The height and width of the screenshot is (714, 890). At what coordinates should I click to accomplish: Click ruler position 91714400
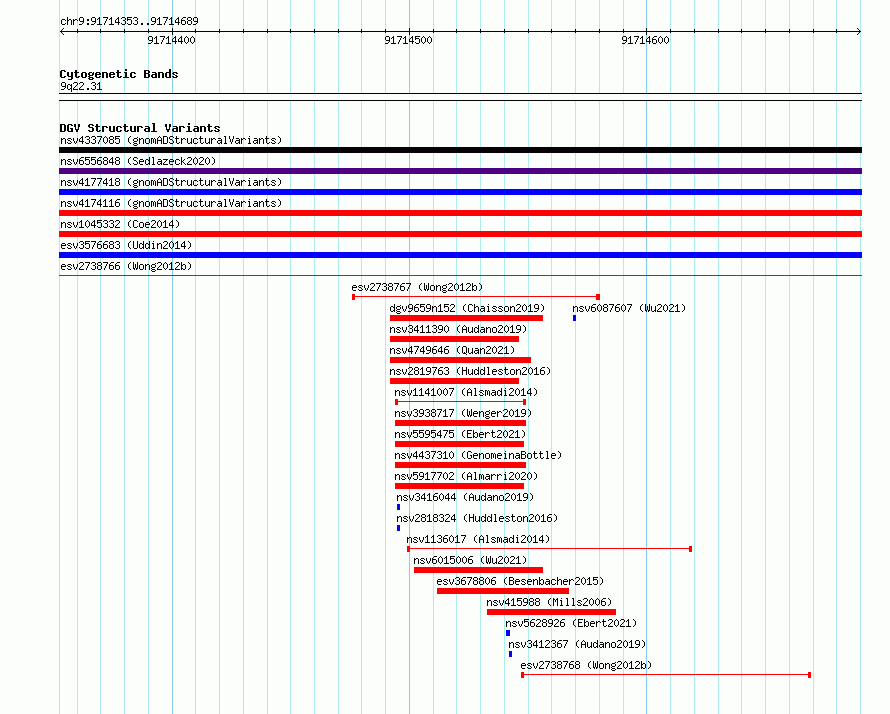point(171,40)
